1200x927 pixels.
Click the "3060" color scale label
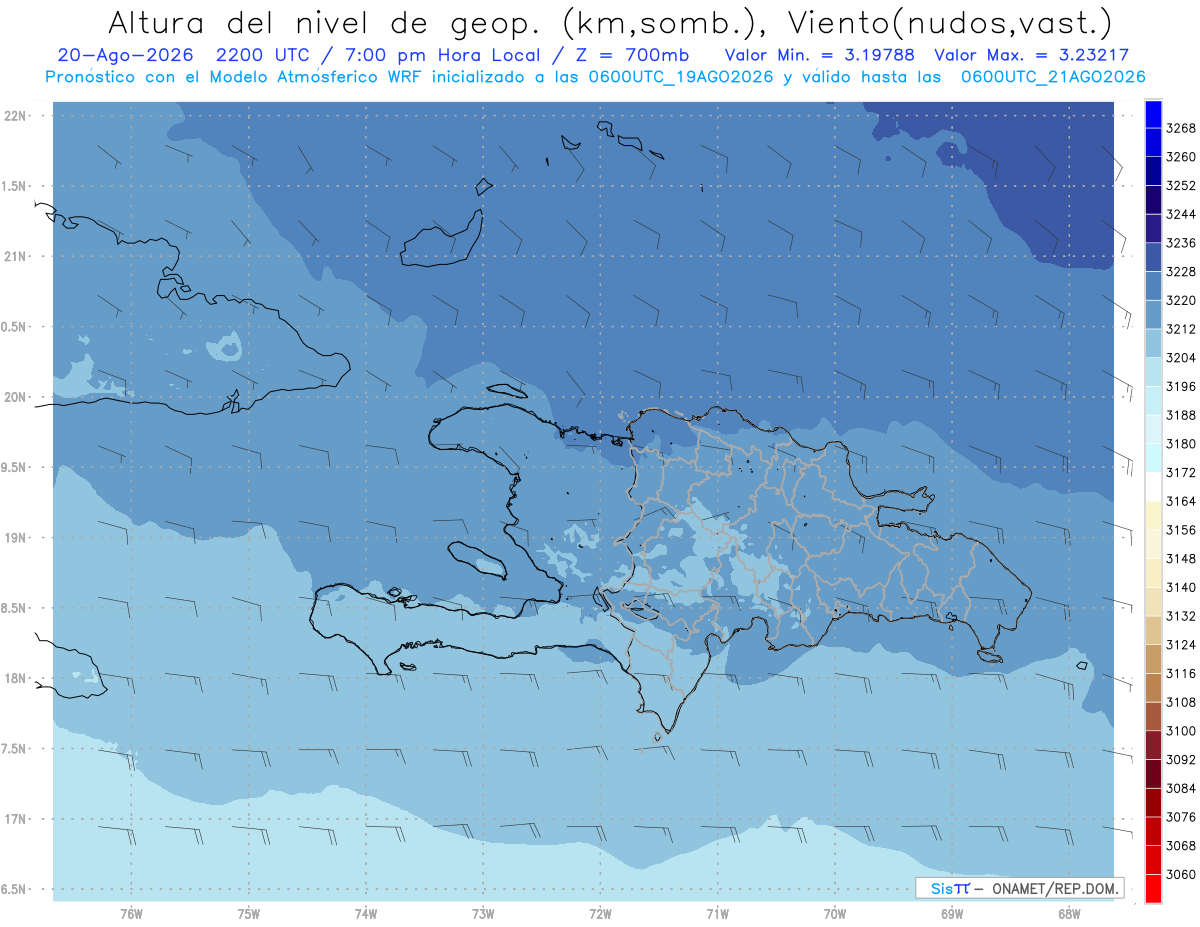[1181, 874]
